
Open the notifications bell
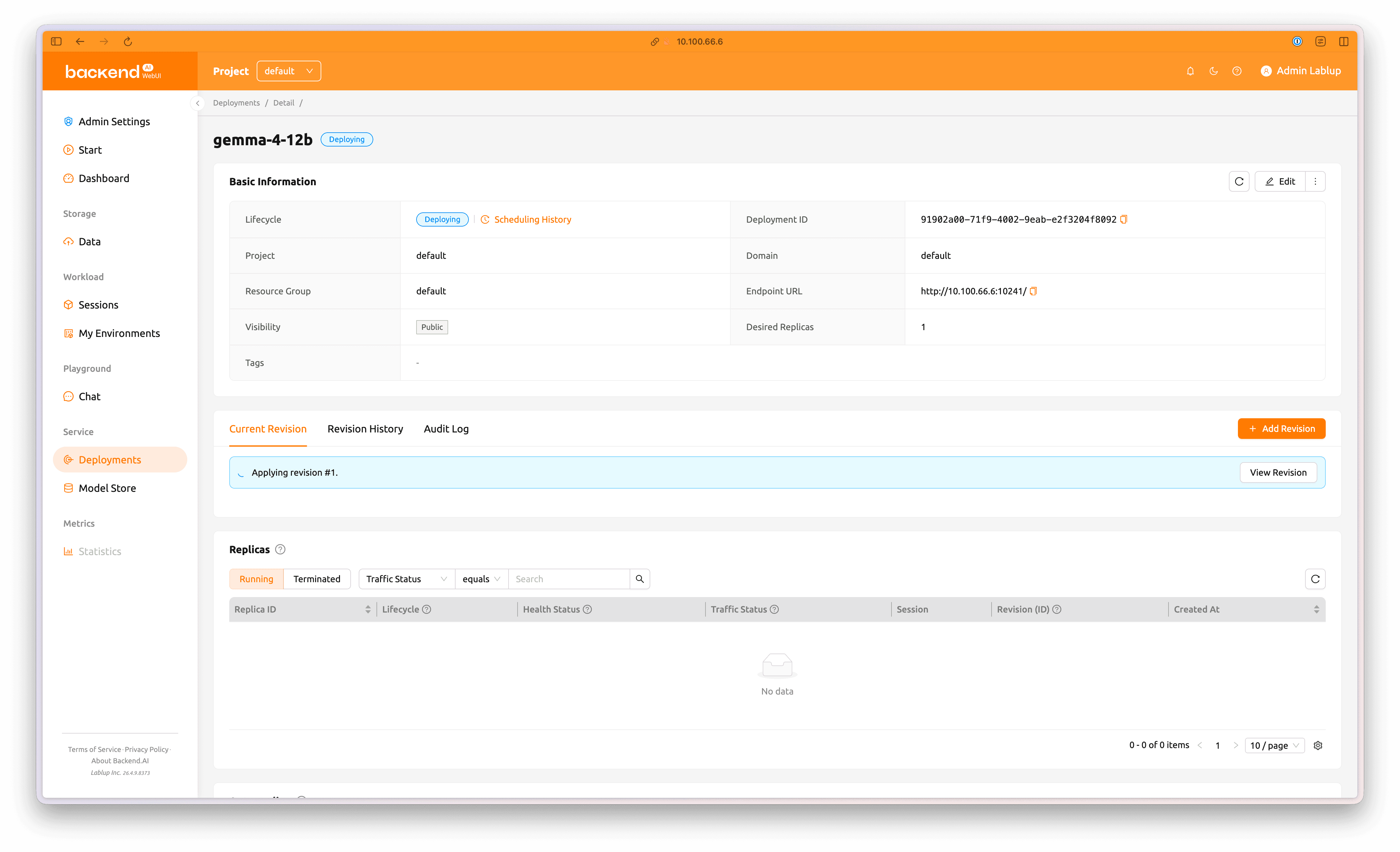pos(1190,71)
